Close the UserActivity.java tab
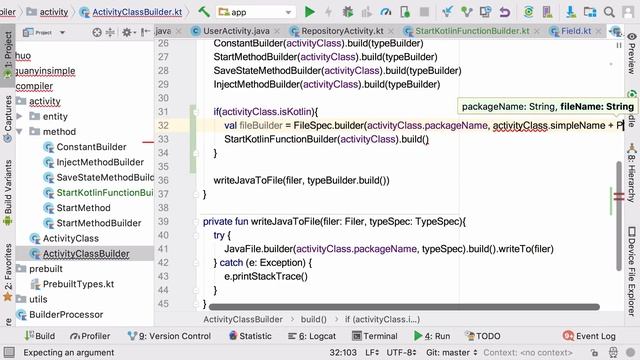This screenshot has height=360, width=640. coord(278,31)
